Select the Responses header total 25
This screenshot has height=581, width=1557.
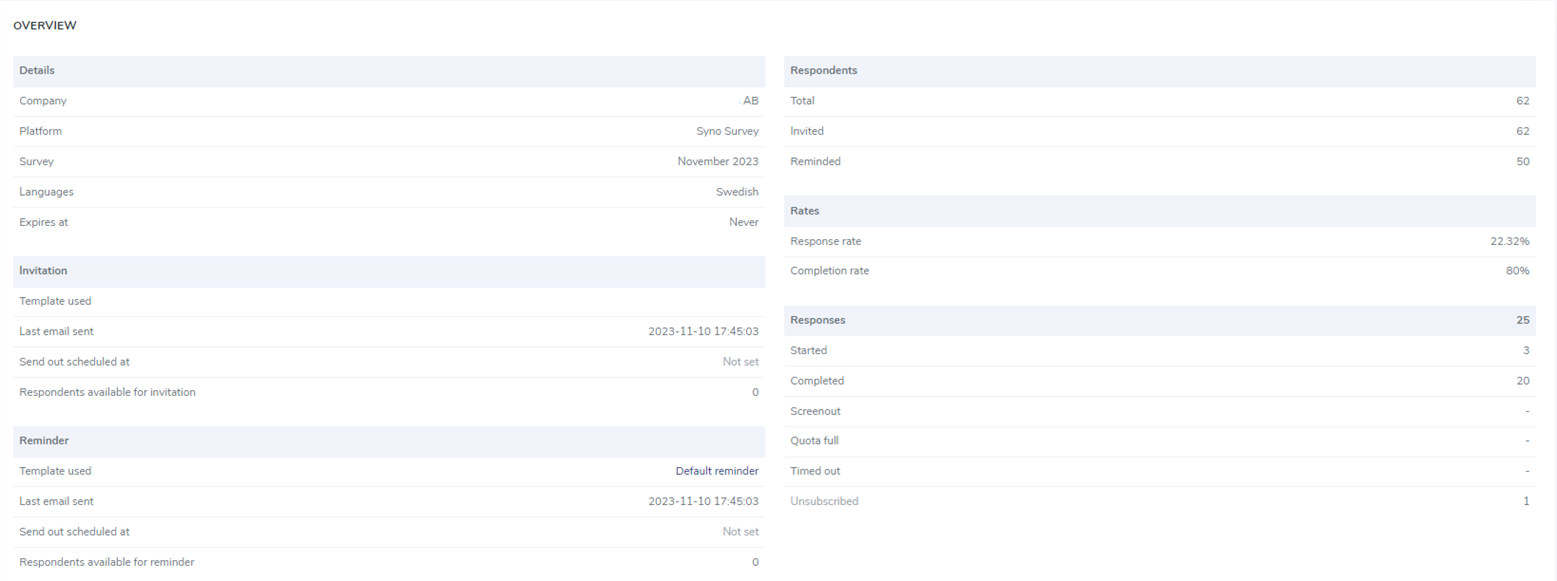tap(1523, 320)
